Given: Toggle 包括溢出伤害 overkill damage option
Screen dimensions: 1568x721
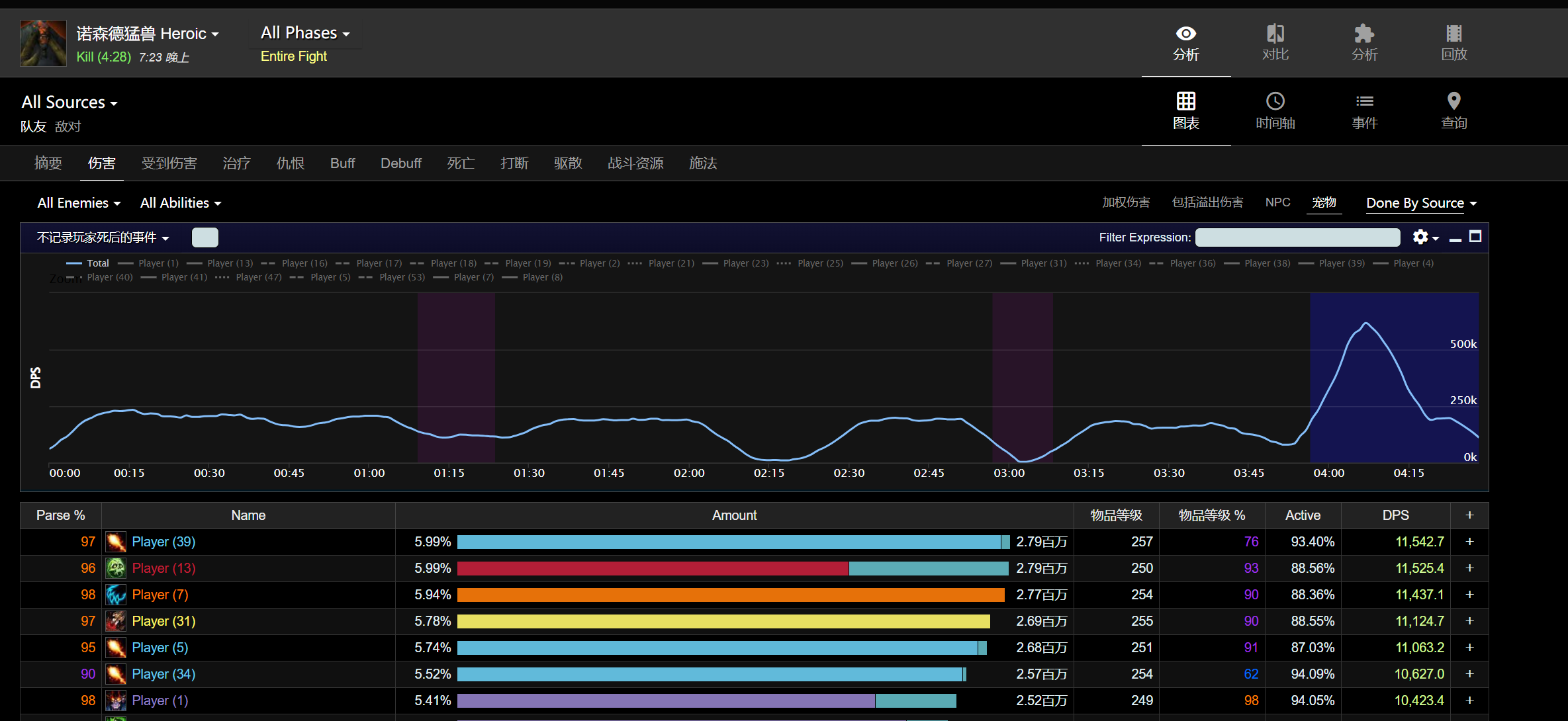Looking at the screenshot, I should click(1207, 202).
